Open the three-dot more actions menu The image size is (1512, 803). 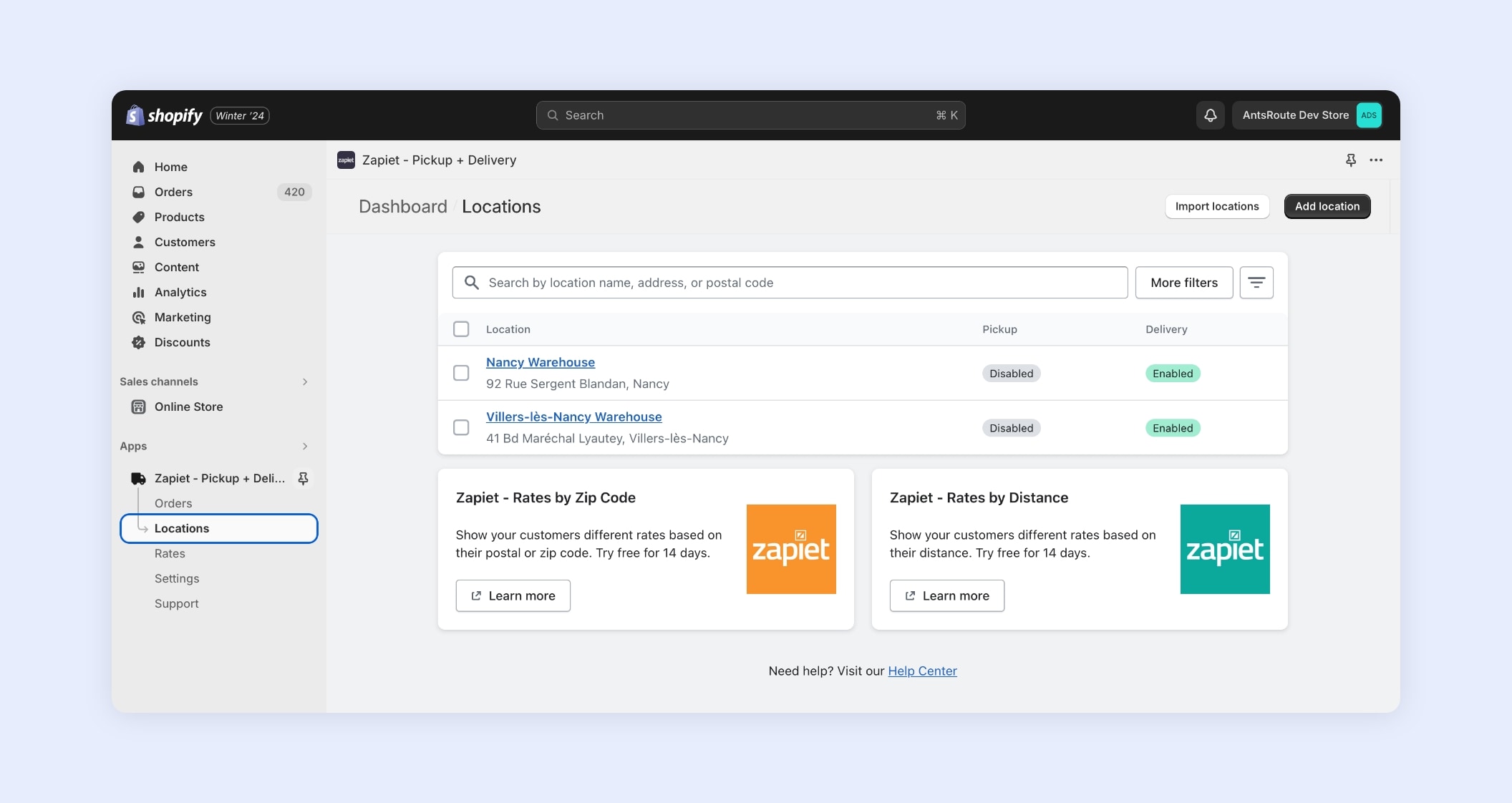pos(1376,160)
